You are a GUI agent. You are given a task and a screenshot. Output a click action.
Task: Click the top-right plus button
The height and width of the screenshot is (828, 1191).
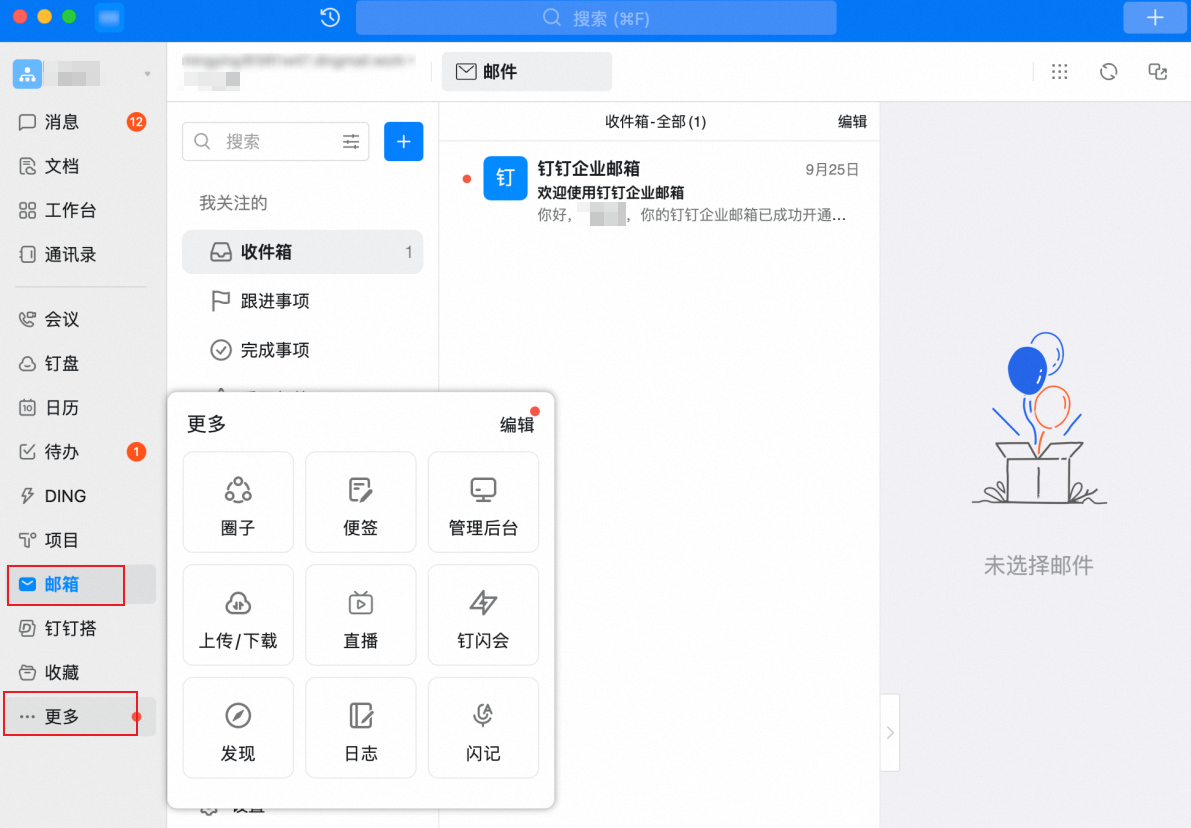tap(1155, 17)
